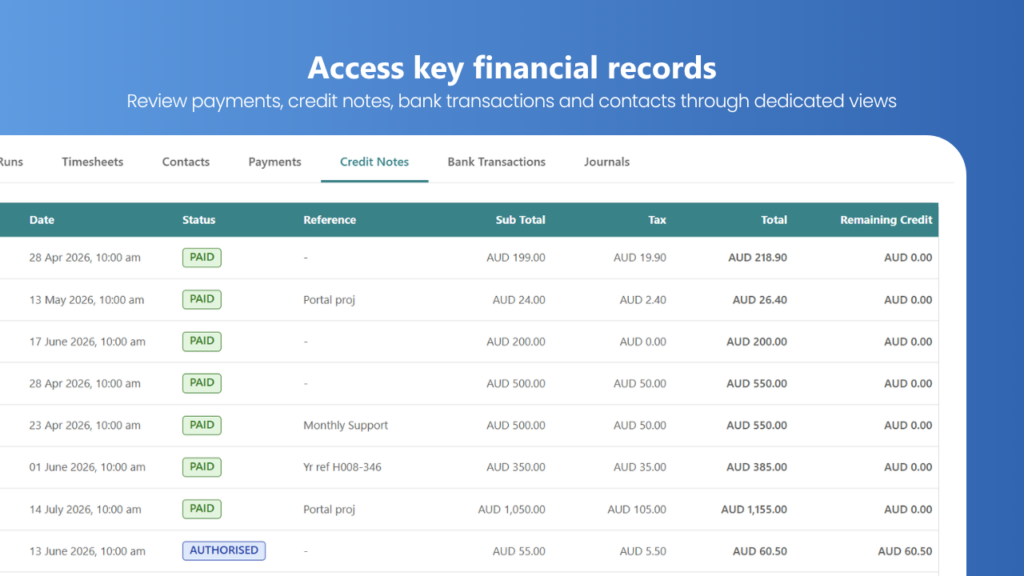Click the Remaining Credit column header
1024x576 pixels.
[x=886, y=220]
